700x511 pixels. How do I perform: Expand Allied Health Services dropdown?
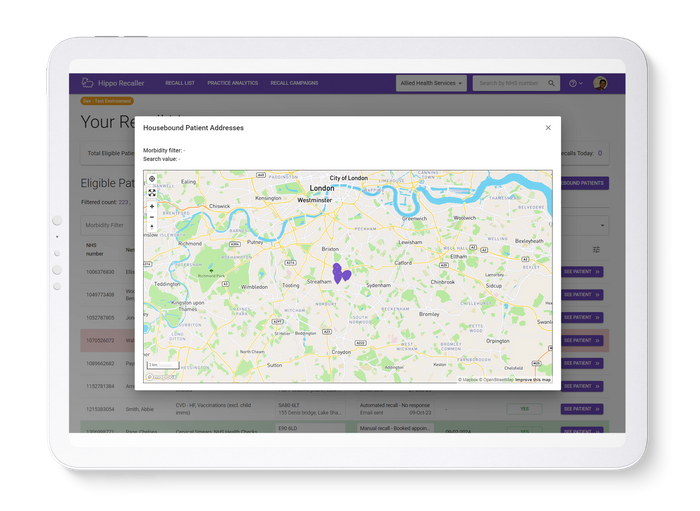tap(431, 83)
